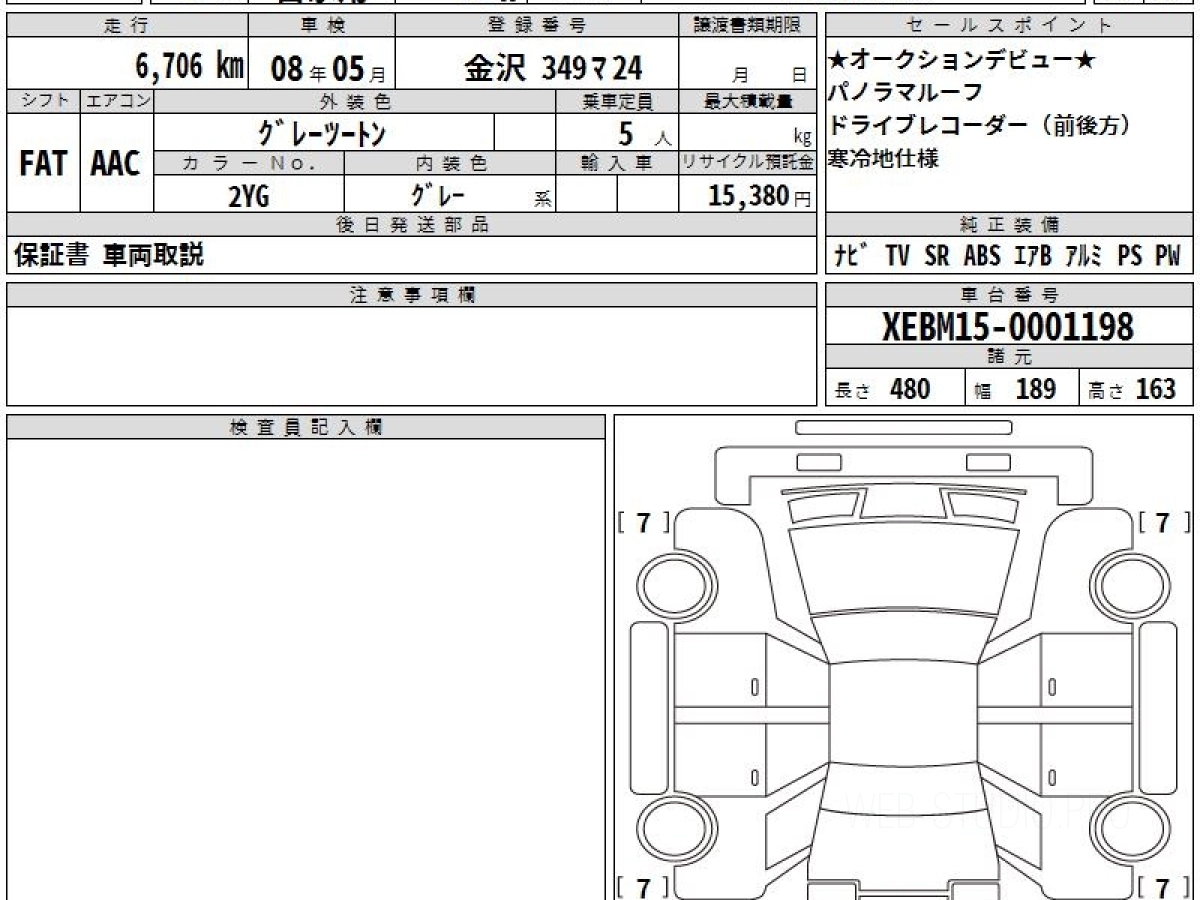Viewport: 1200px width, 900px height.
Task: Select the エアコン header cell
Action: coord(117,101)
